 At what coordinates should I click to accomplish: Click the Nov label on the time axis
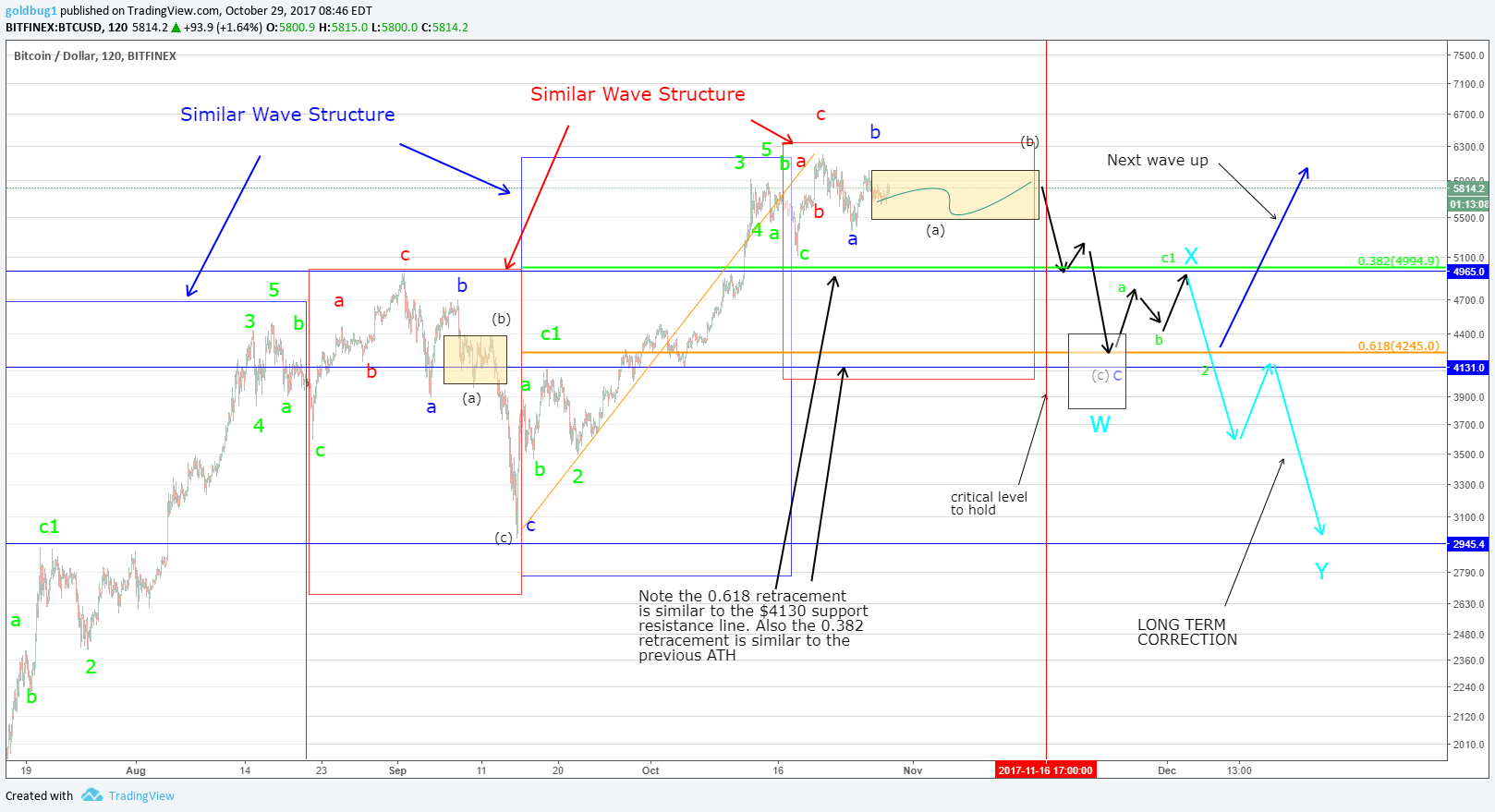tap(913, 770)
